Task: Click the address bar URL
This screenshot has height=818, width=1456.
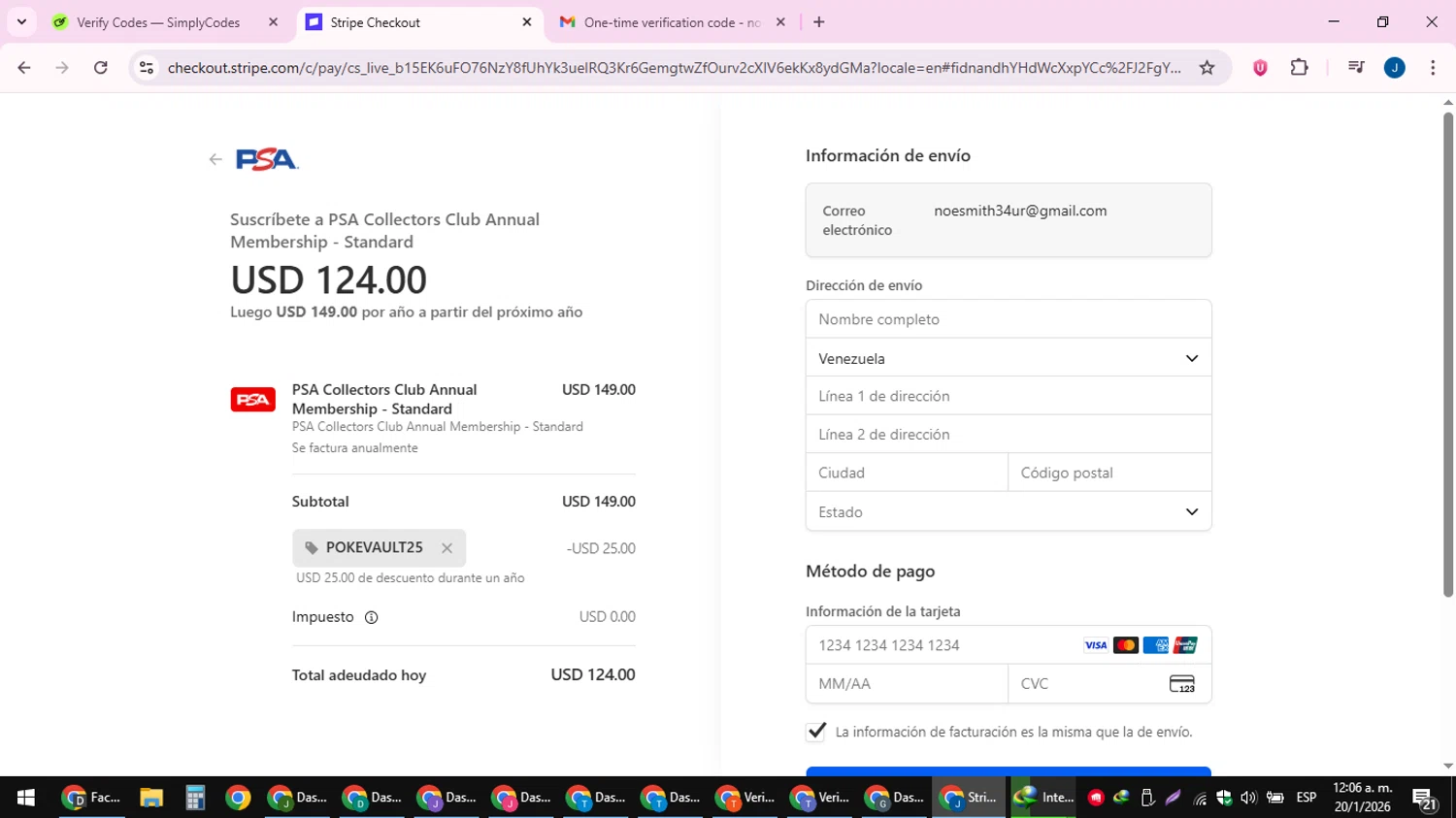Action: click(x=674, y=68)
